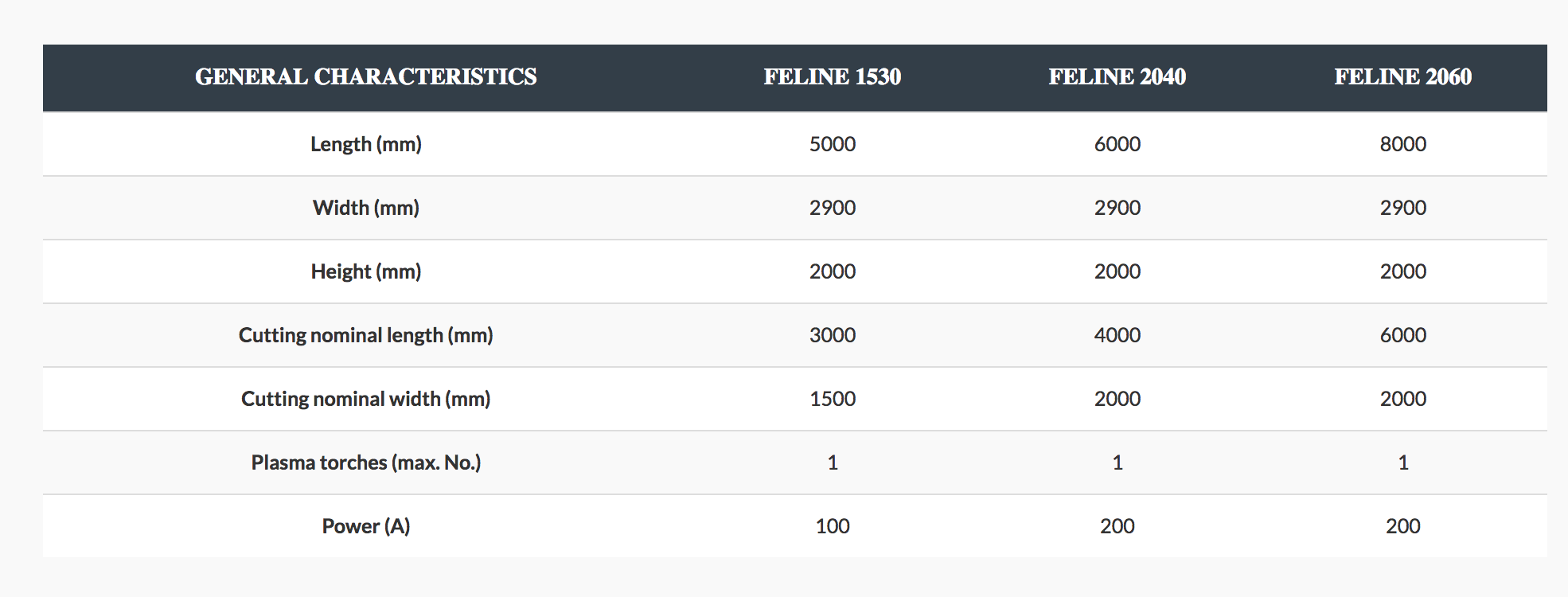Select the 4000 cutting nominal length value
This screenshot has width=1568, height=597.
1117,335
